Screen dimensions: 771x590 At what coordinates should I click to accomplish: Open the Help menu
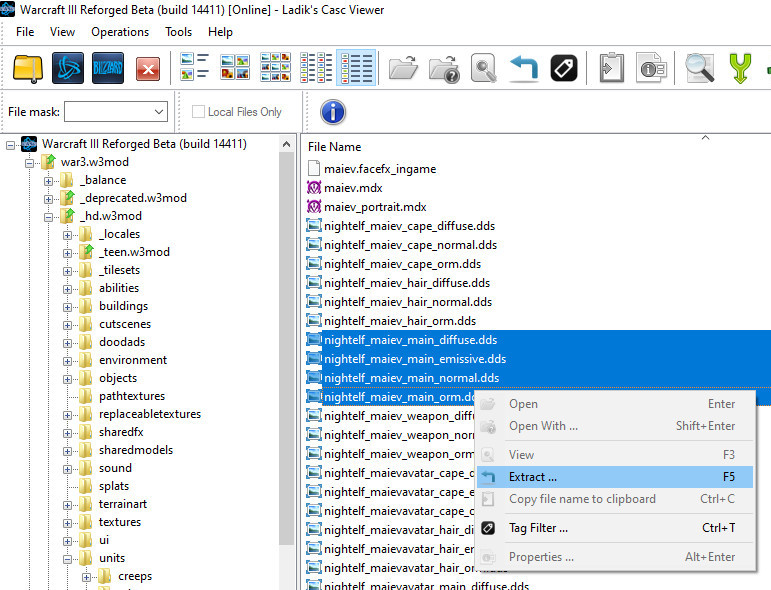220,32
